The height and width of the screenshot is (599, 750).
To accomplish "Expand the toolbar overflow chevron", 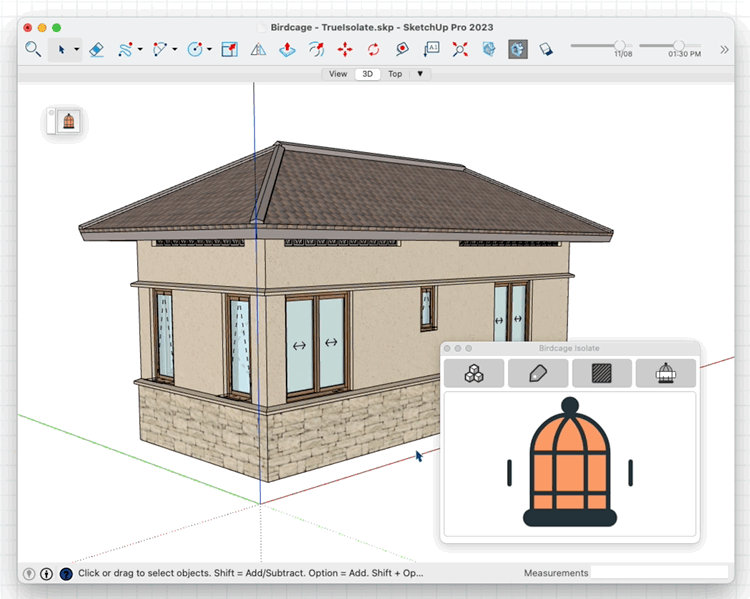I will pyautogui.click(x=725, y=48).
